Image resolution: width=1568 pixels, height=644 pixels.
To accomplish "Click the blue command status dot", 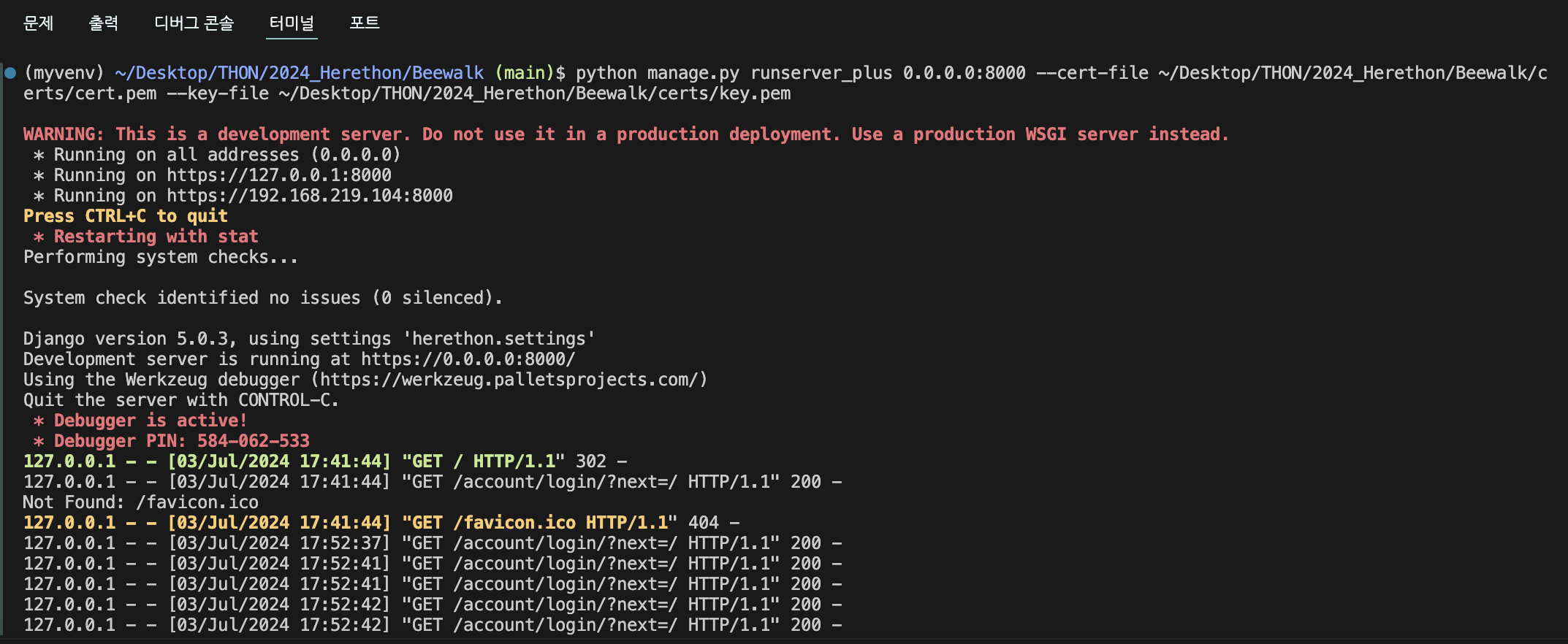I will pos(10,72).
